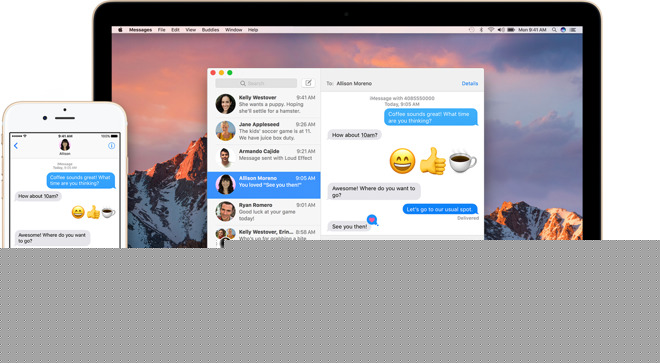660x363 pixels.
Task: Click the battery status icon
Action: [511, 30]
